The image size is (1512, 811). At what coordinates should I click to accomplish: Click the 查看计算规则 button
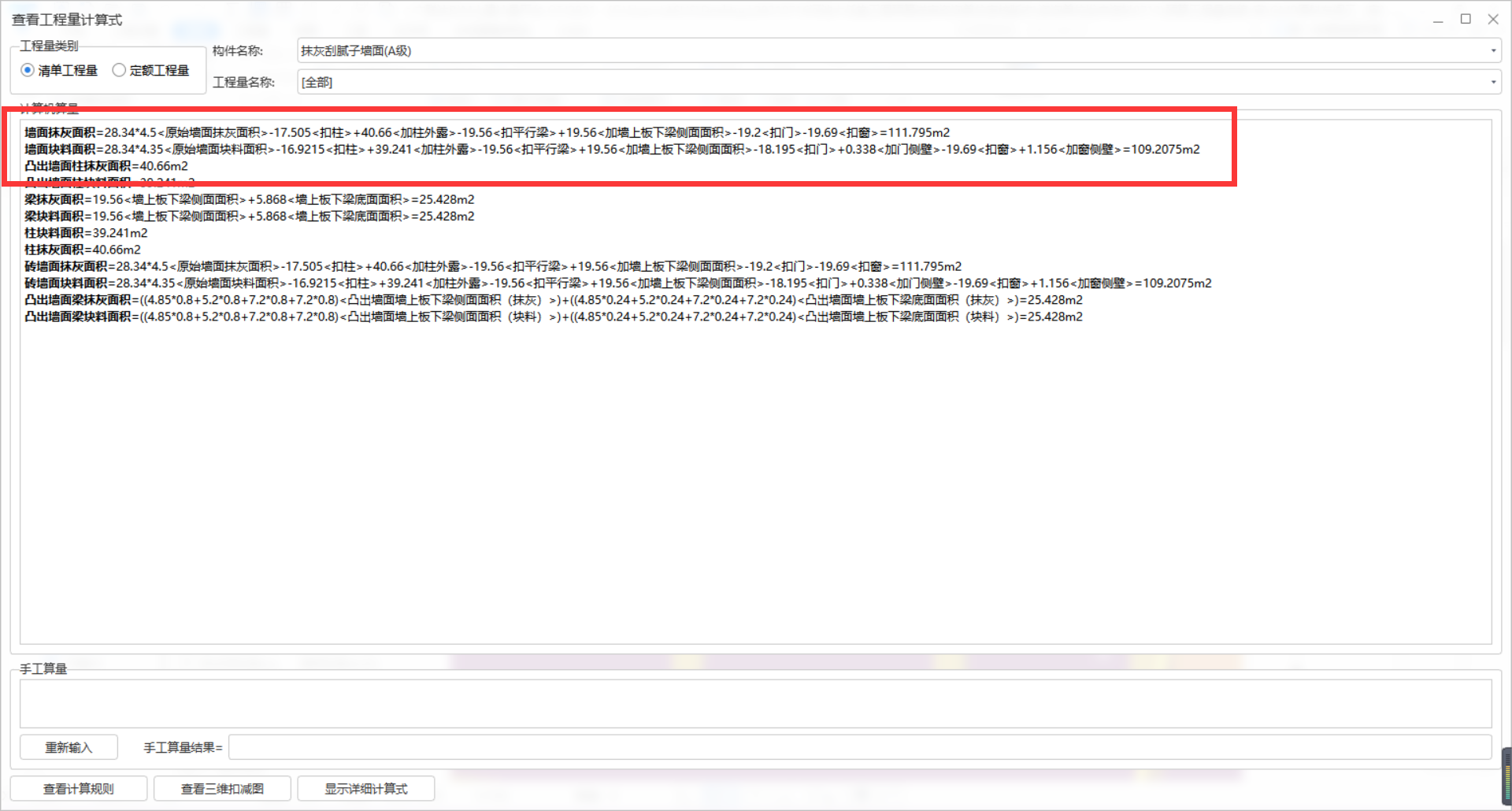click(79, 788)
